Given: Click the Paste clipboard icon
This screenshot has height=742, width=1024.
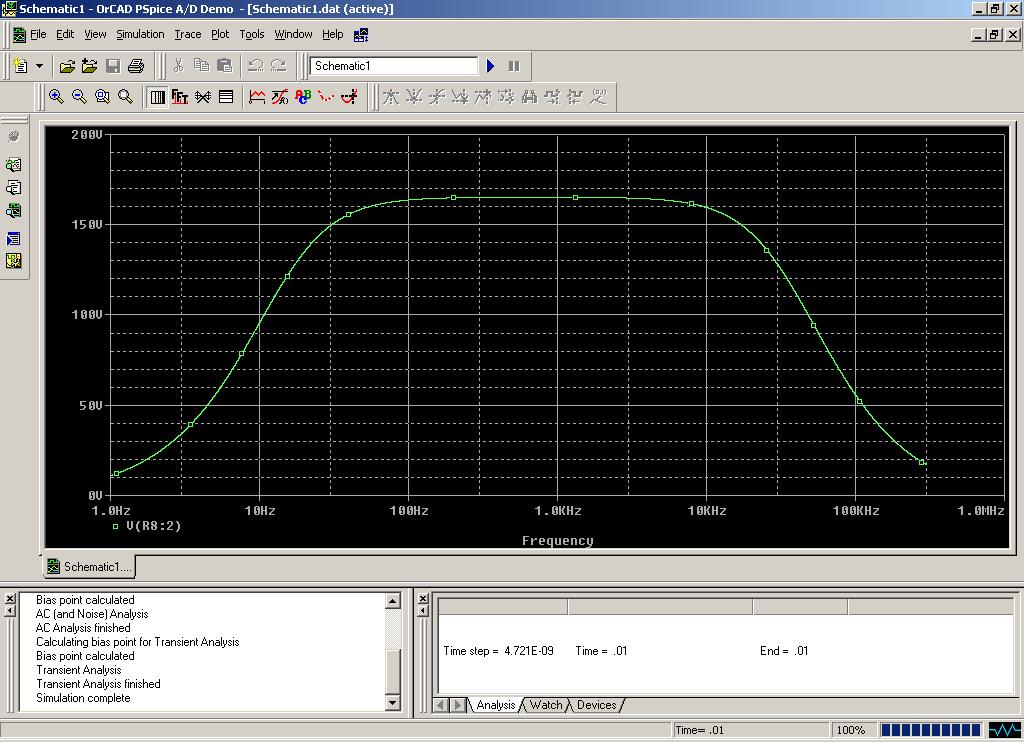Looking at the screenshot, I should 224,65.
